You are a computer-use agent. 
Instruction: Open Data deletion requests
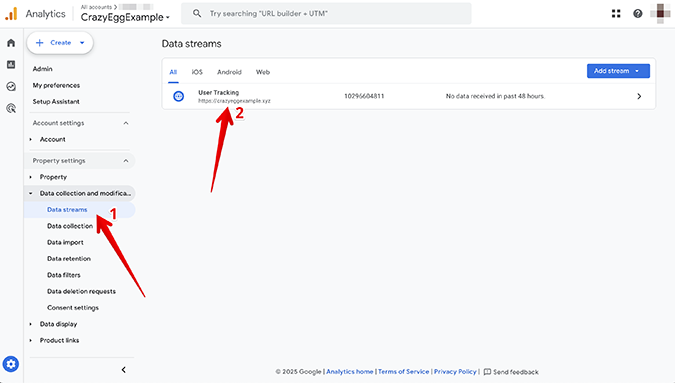[x=81, y=291]
